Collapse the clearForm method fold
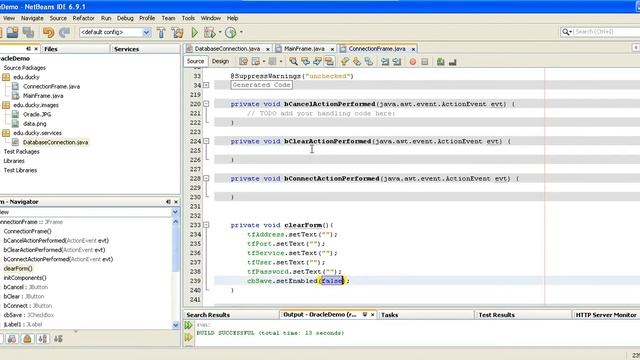 click(206, 224)
